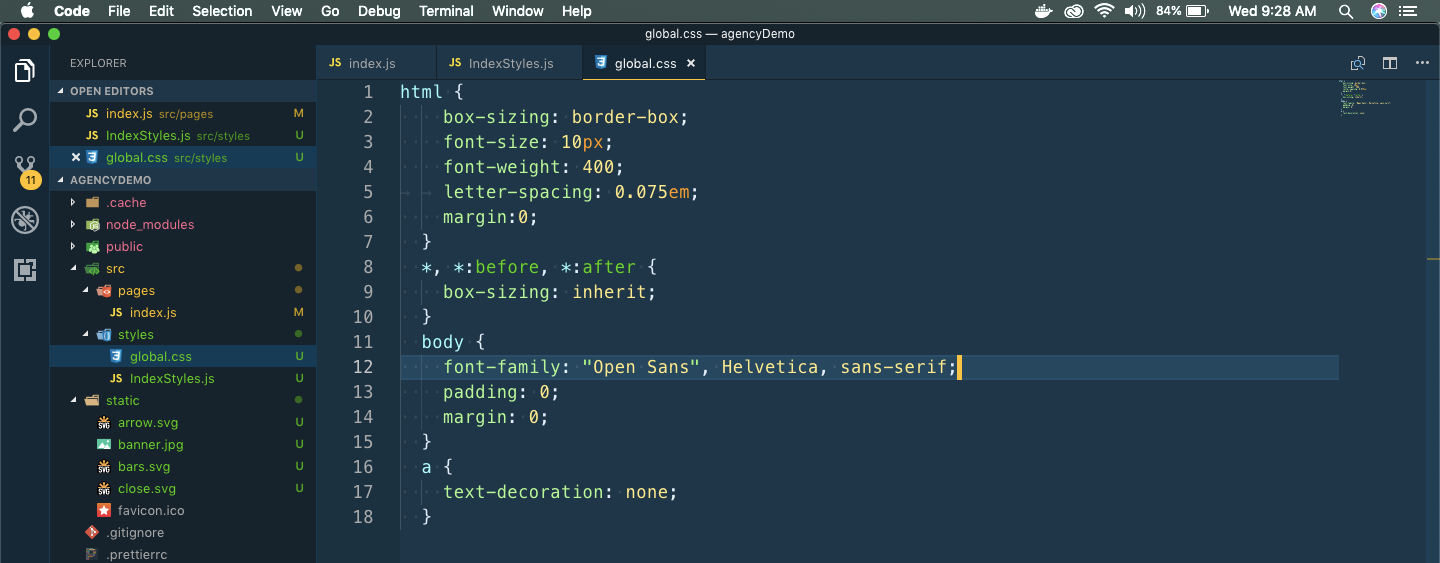This screenshot has height=563, width=1440.
Task: Open IndexStyles.js under styles folder
Action: pyautogui.click(x=183, y=378)
